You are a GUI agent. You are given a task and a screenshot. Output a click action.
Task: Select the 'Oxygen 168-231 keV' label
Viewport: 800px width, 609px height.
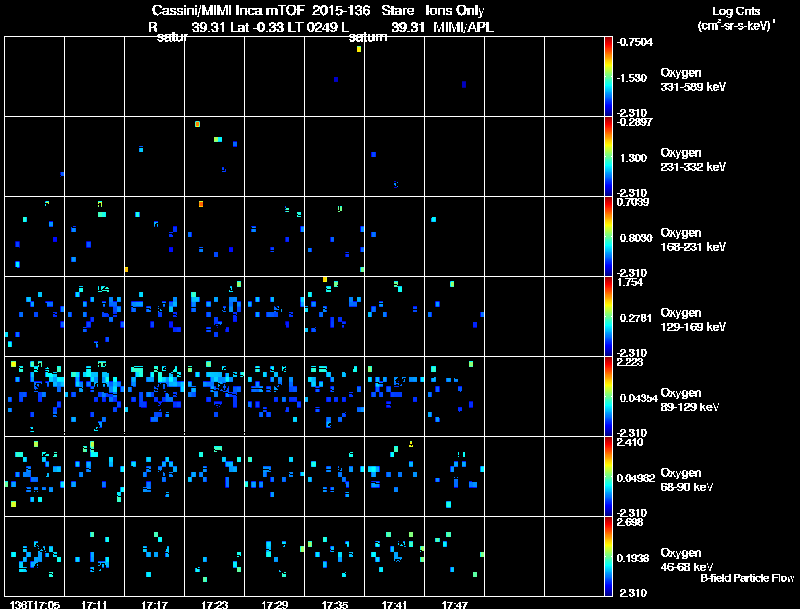point(693,240)
